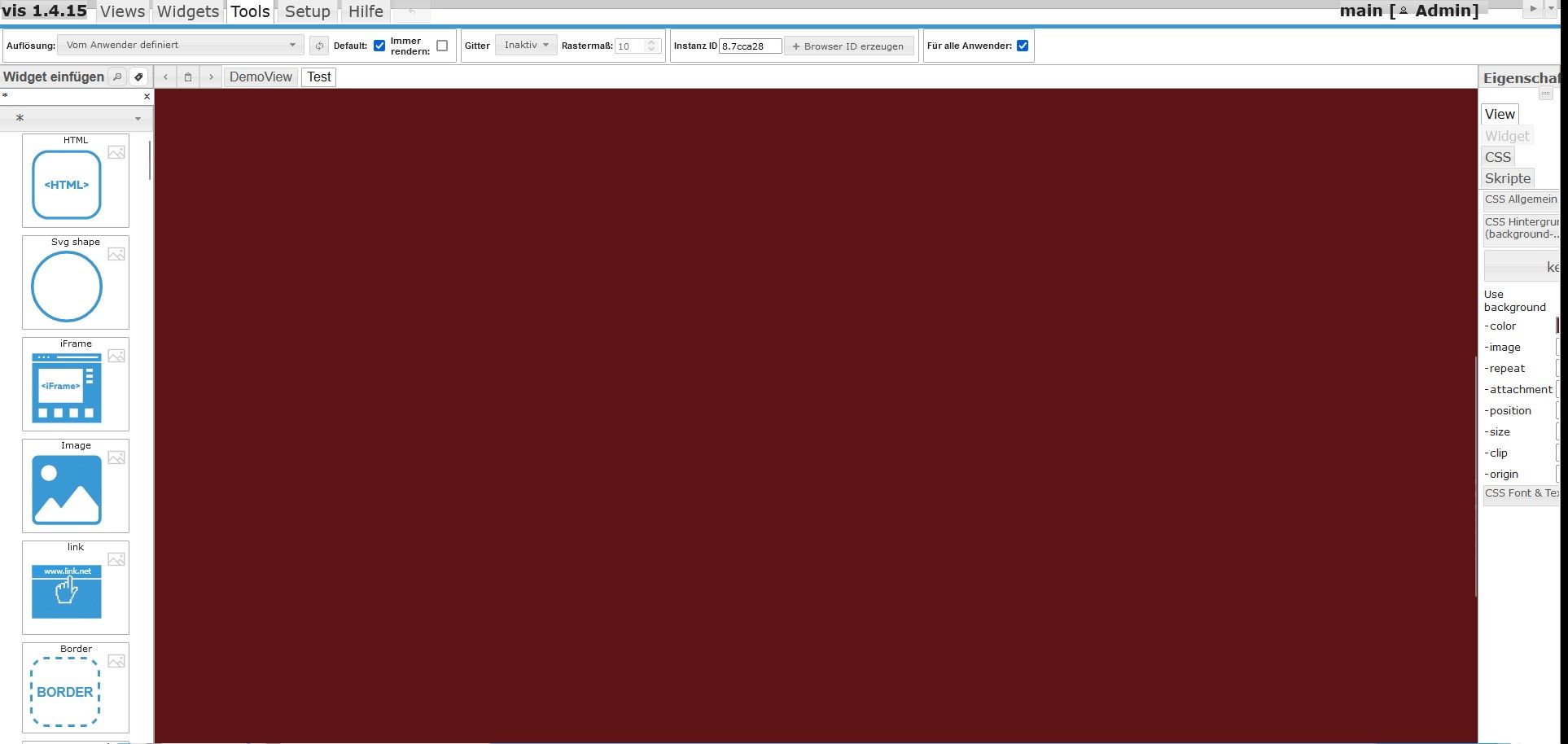Expand the CSS Font & Text section
1568x744 pixels.
tap(1521, 494)
